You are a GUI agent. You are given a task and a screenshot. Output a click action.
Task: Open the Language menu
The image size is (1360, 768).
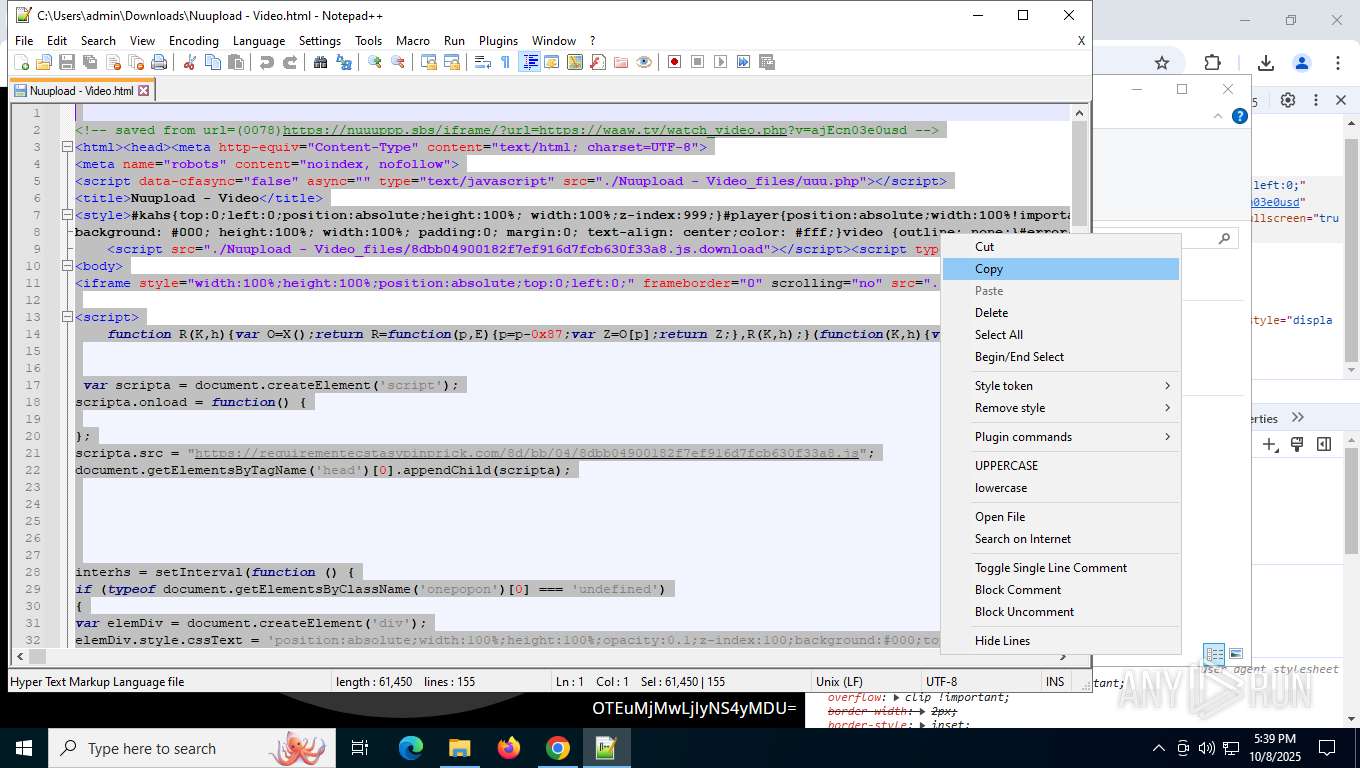[x=259, y=41]
